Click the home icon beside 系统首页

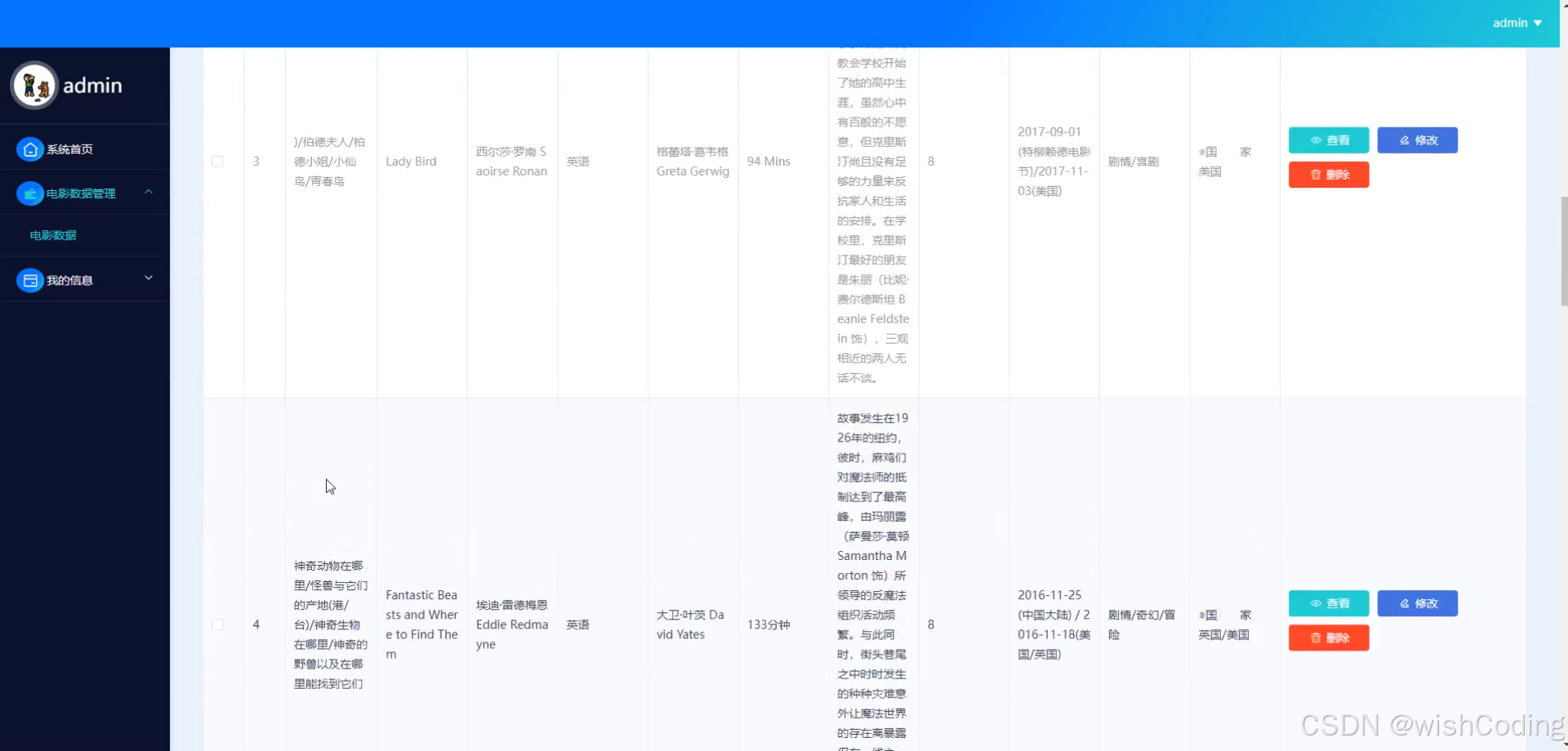tap(30, 149)
